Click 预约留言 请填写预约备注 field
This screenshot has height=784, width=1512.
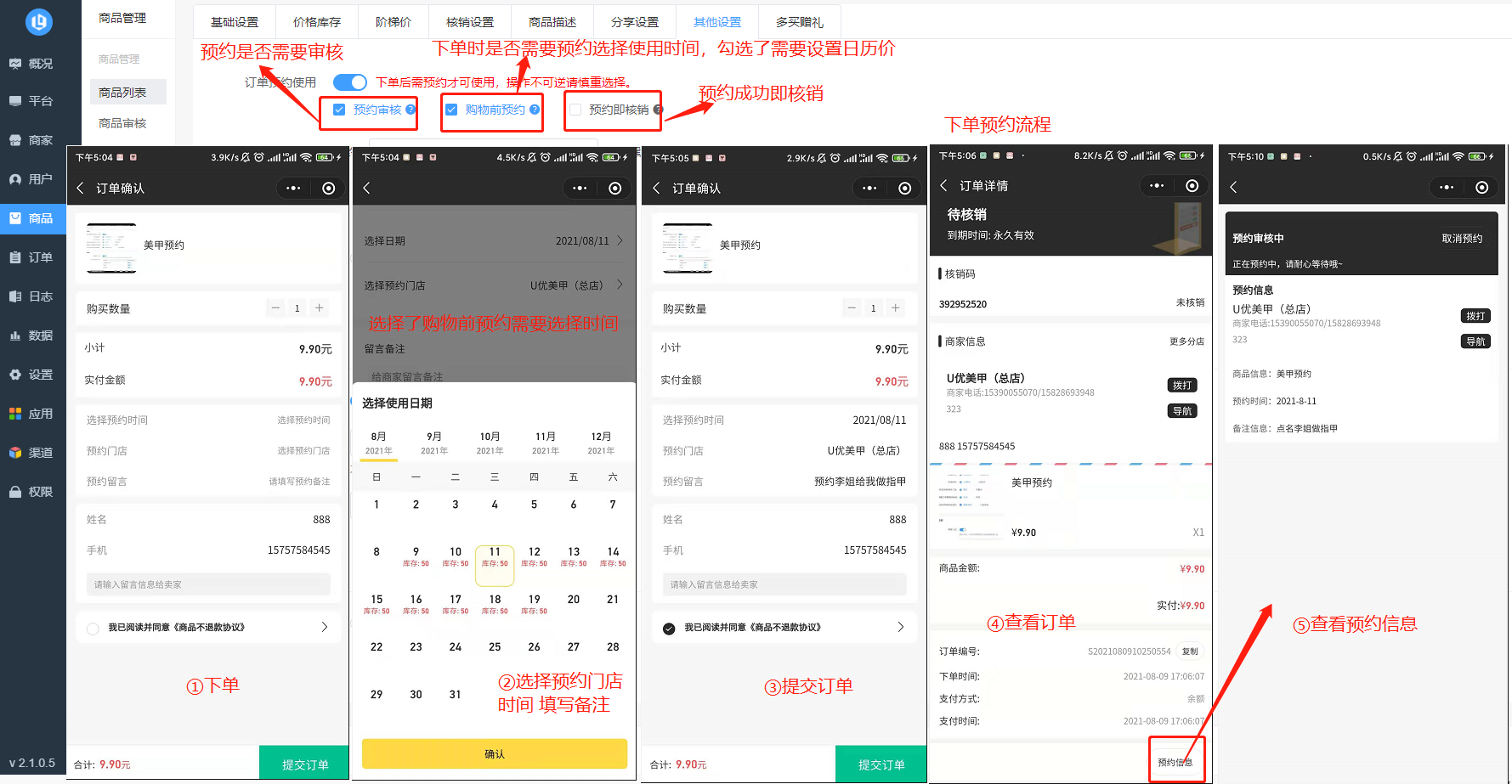point(208,481)
